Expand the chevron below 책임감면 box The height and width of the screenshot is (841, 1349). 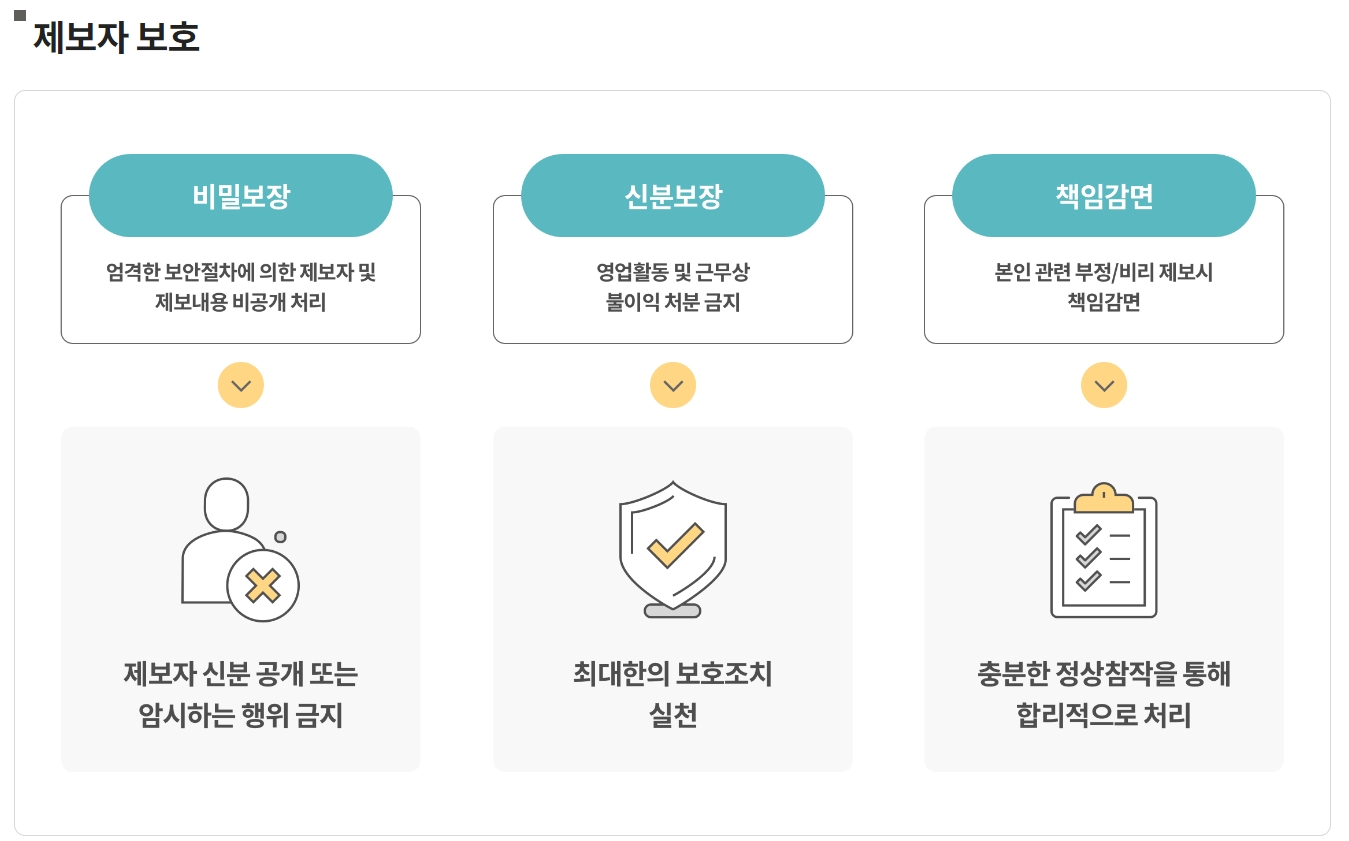(1104, 385)
